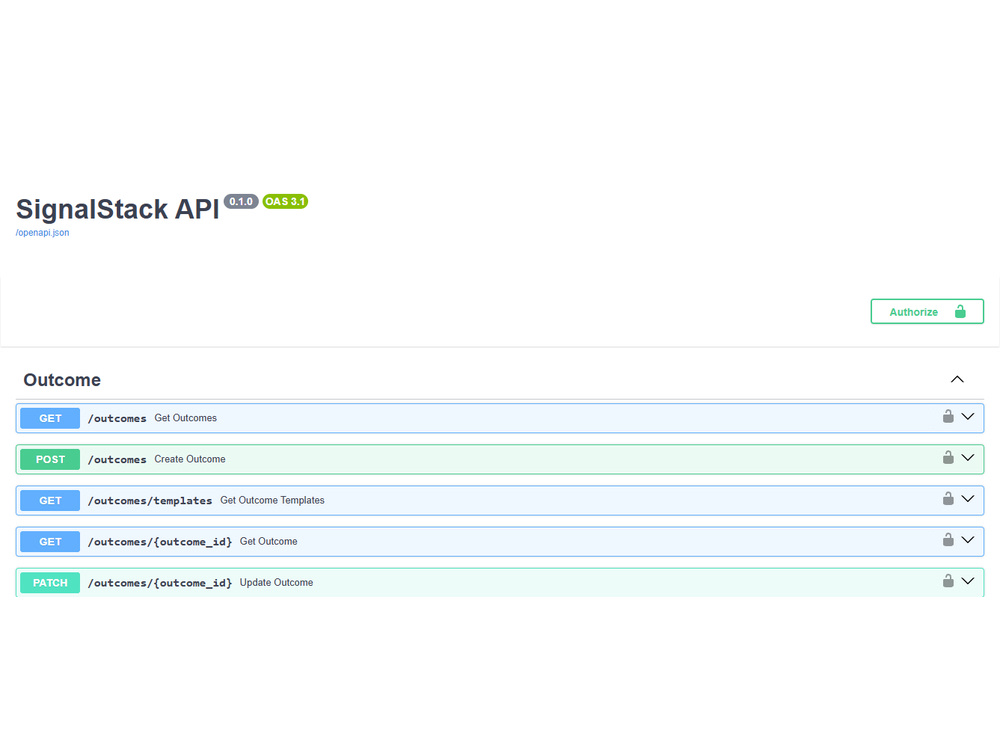Select the Outcome section heading
The height and width of the screenshot is (750, 1000).
[x=62, y=380]
